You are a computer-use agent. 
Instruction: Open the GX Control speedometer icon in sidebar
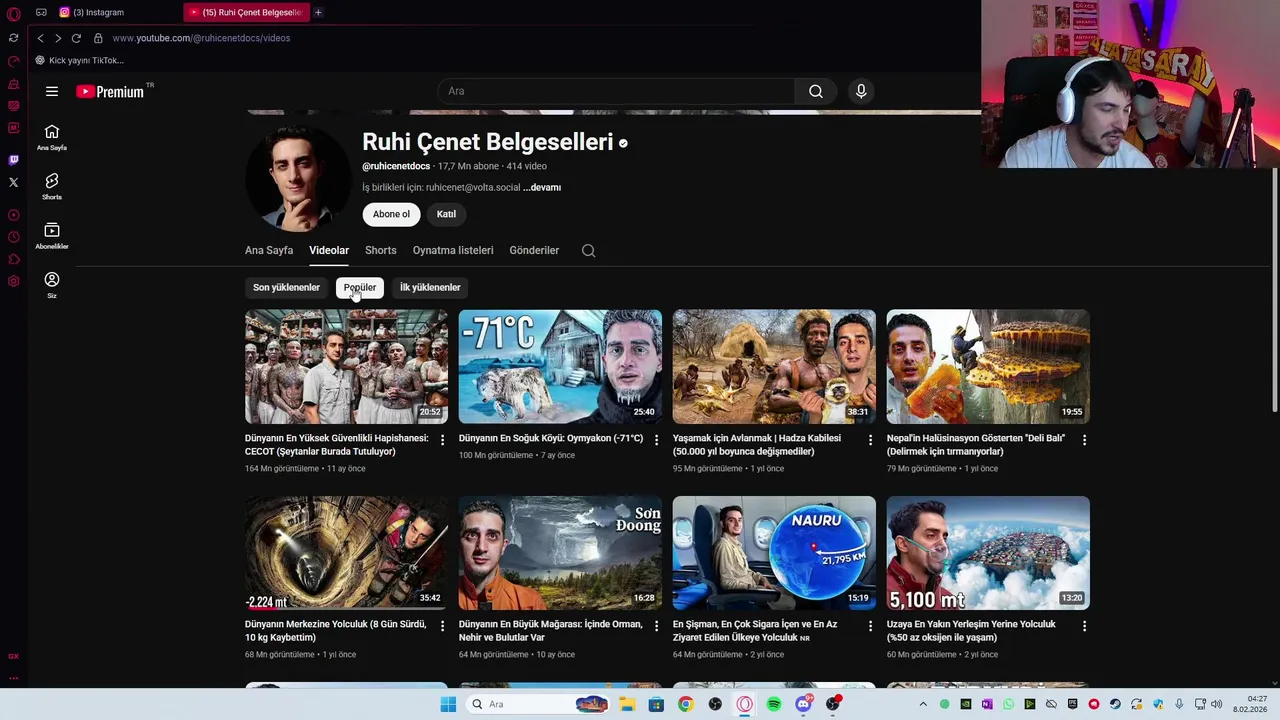coord(13,62)
